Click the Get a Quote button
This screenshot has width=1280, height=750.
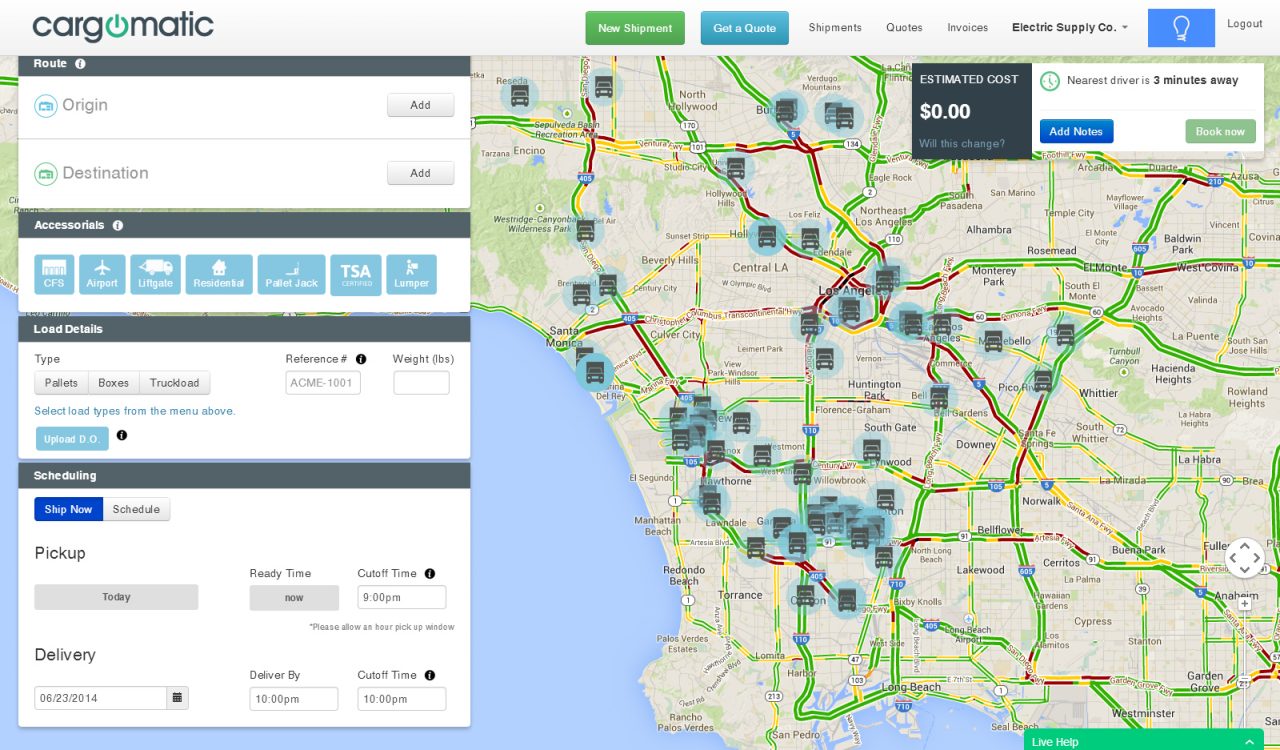(x=744, y=28)
